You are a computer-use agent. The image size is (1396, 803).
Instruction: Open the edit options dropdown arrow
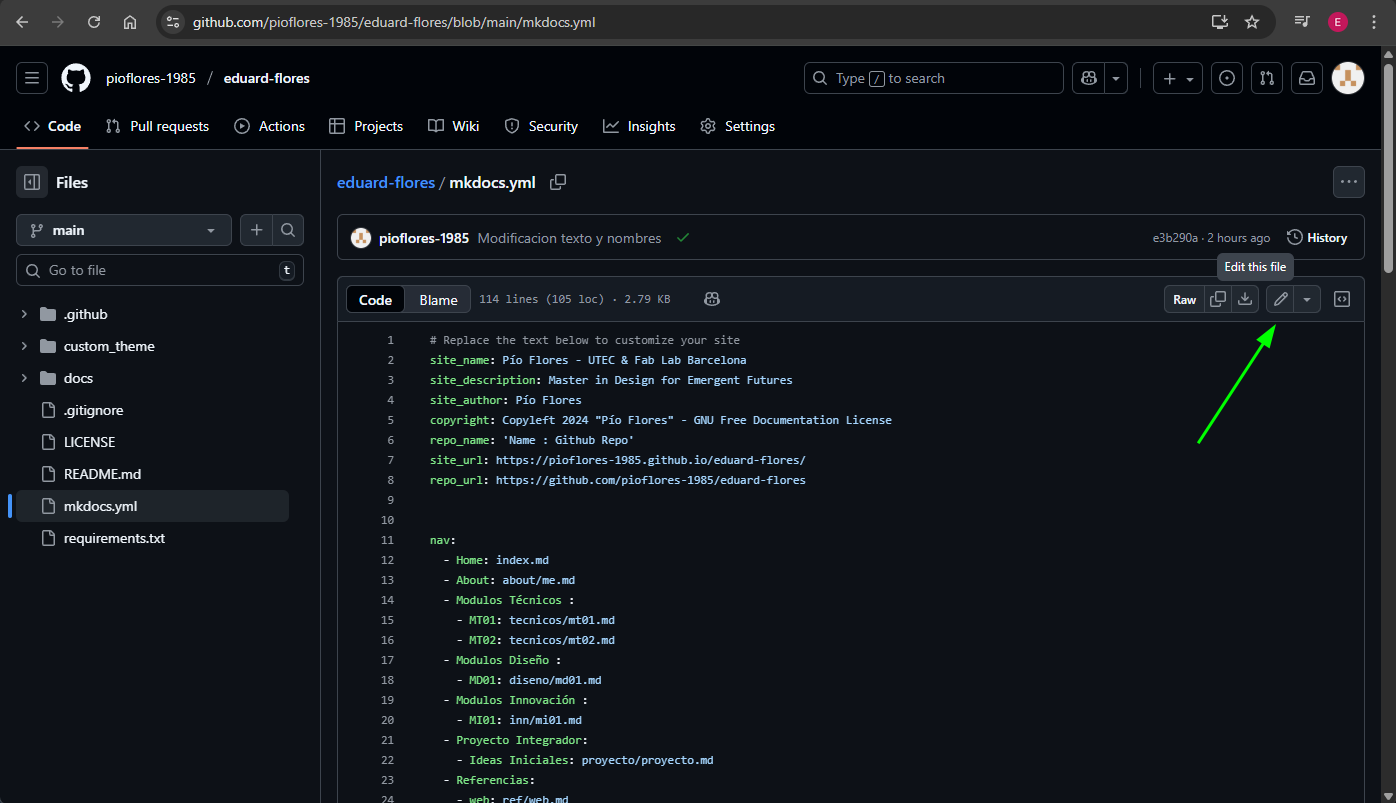click(1307, 299)
